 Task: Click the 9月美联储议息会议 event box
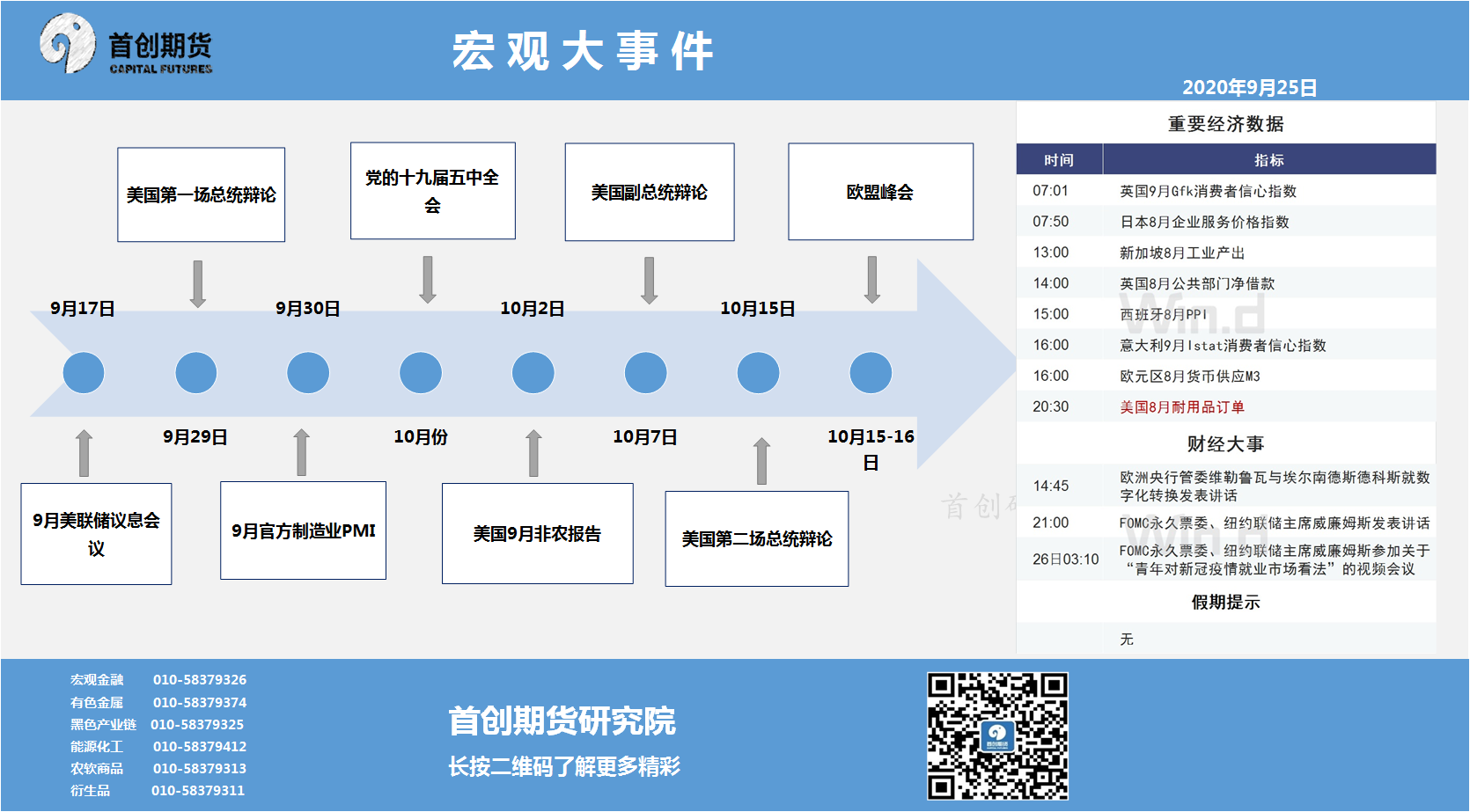pyautogui.click(x=97, y=534)
